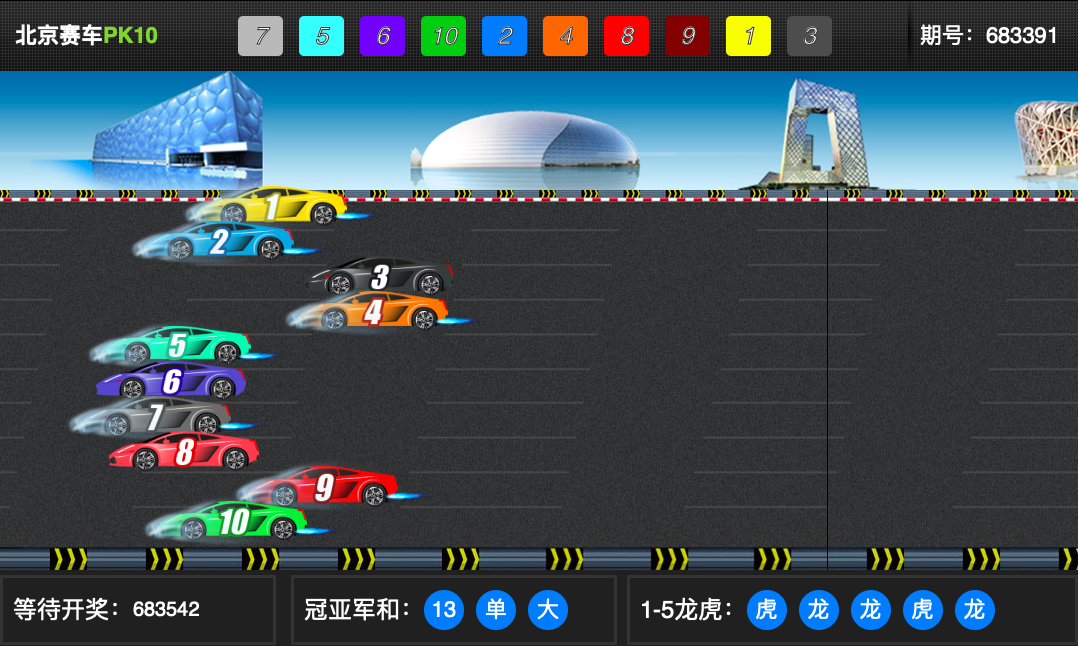This screenshot has width=1078, height=646.
Task: Click the purple number 6 rank tile
Action: (x=382, y=36)
